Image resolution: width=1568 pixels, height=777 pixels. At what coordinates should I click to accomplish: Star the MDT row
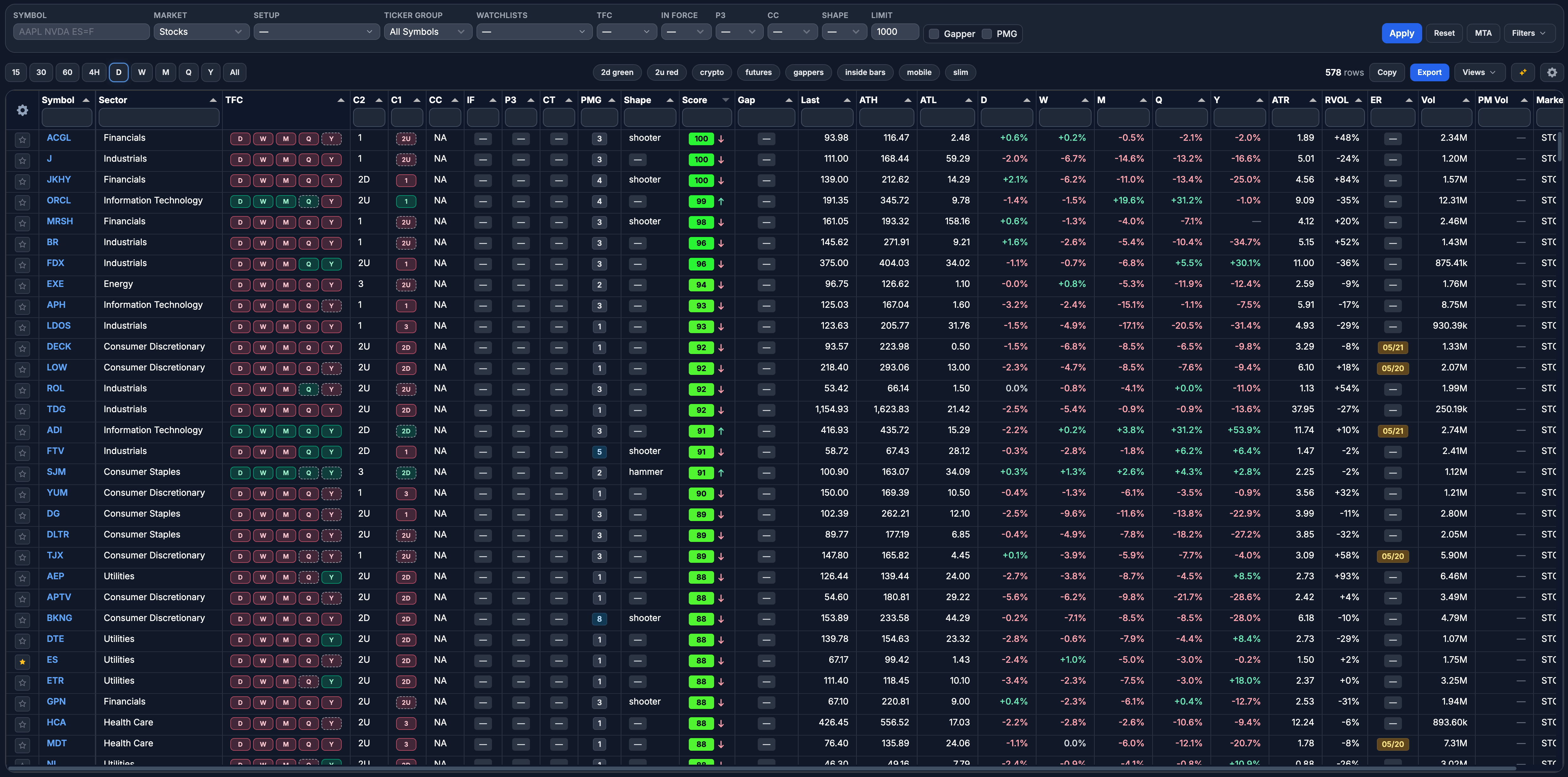pos(22,745)
